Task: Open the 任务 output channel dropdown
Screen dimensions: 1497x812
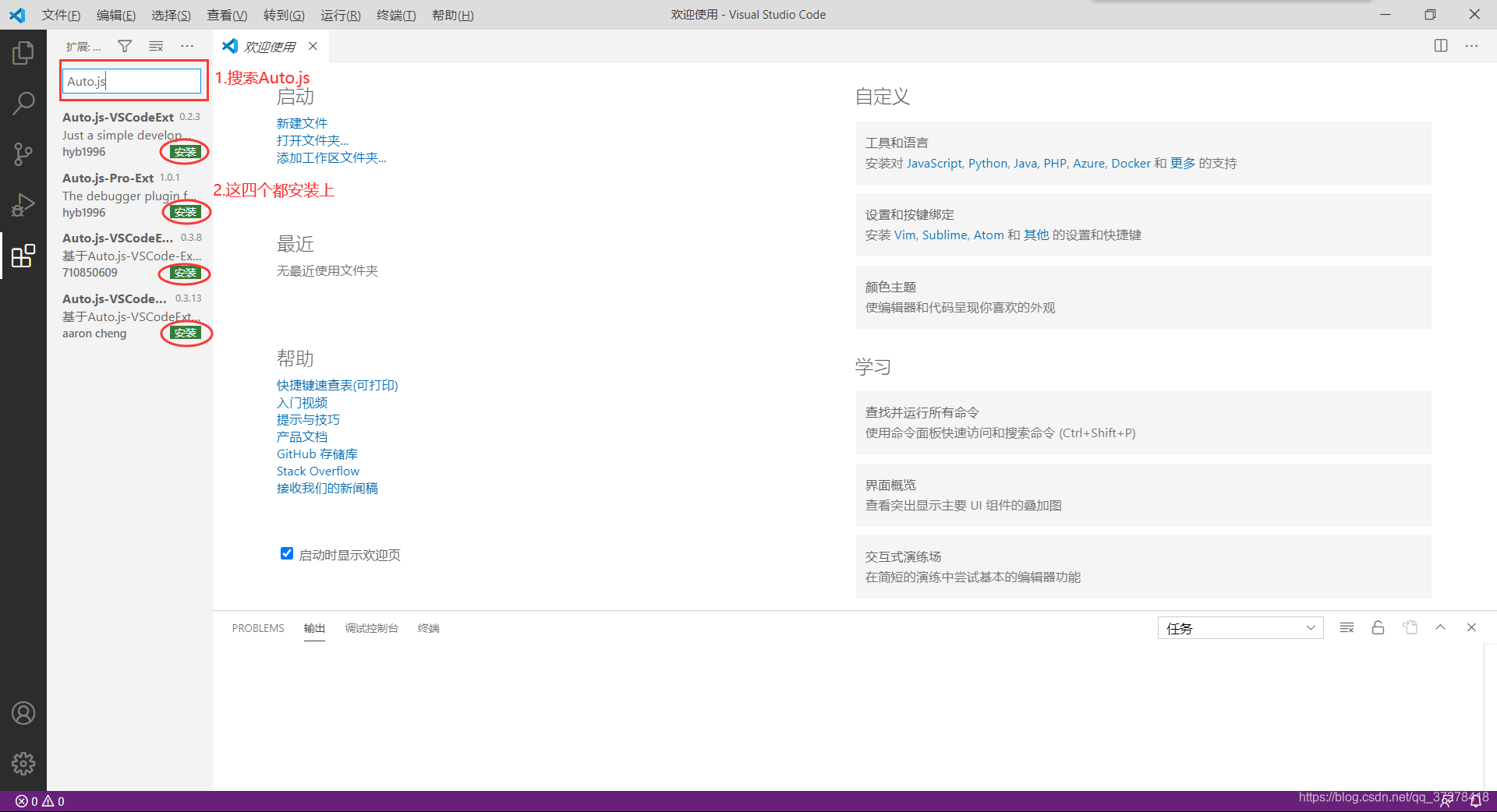Action: pos(1240,628)
